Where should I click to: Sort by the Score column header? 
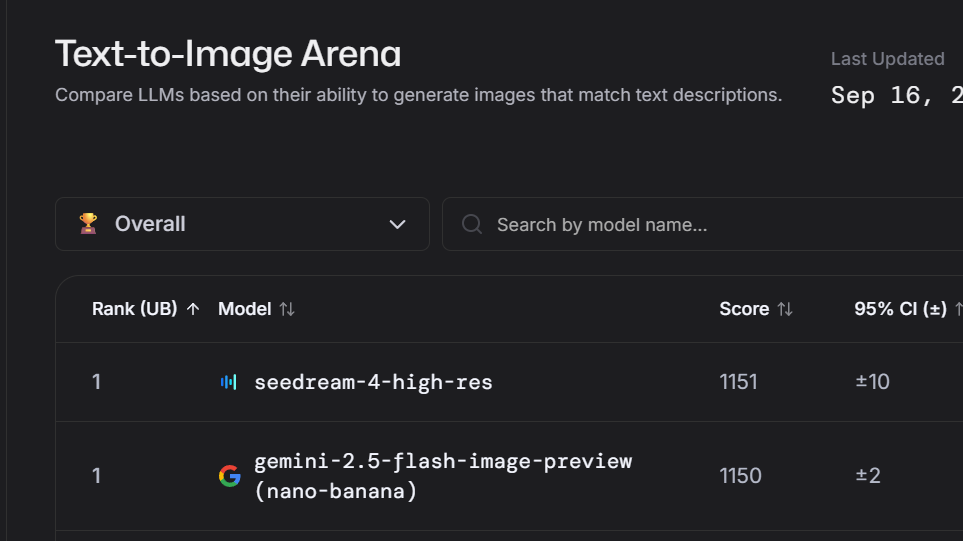coord(744,309)
